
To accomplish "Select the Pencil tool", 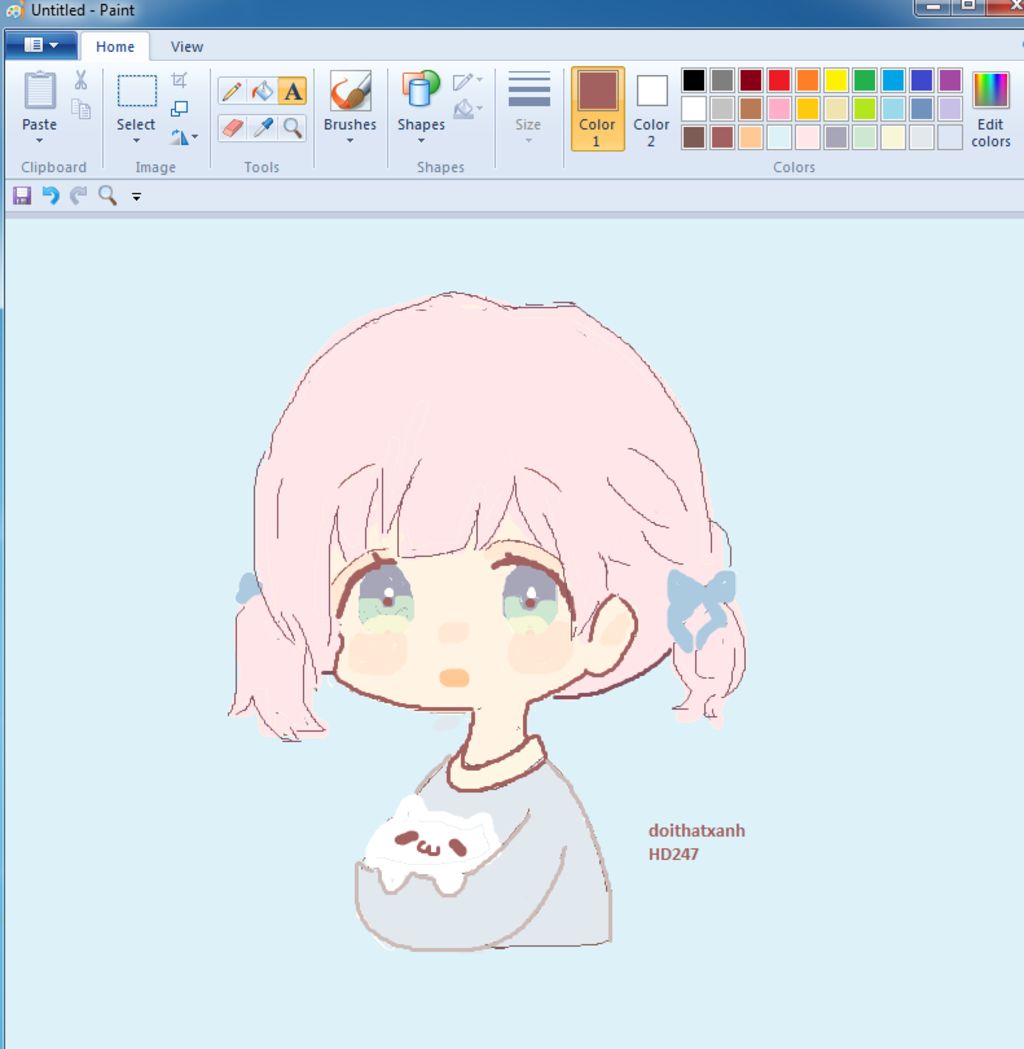I will point(232,91).
